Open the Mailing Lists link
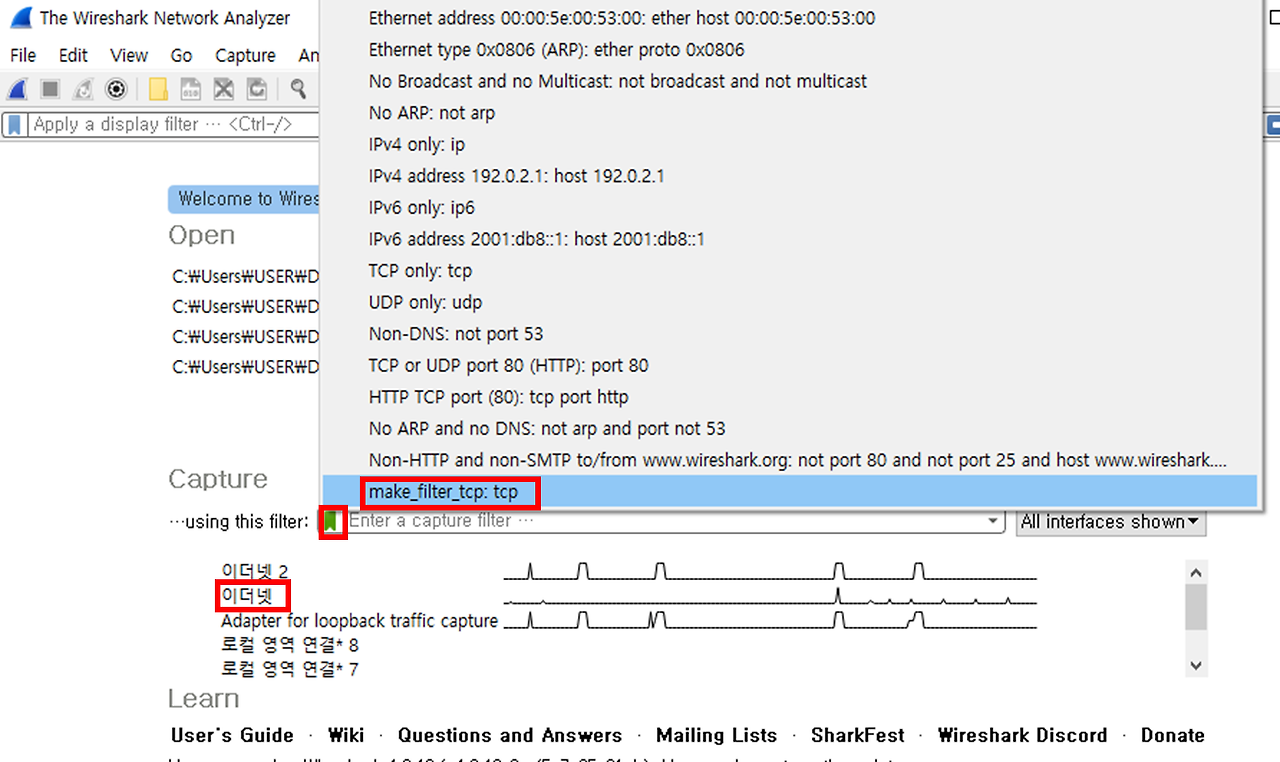Screen dimensions: 1280x762 716,736
